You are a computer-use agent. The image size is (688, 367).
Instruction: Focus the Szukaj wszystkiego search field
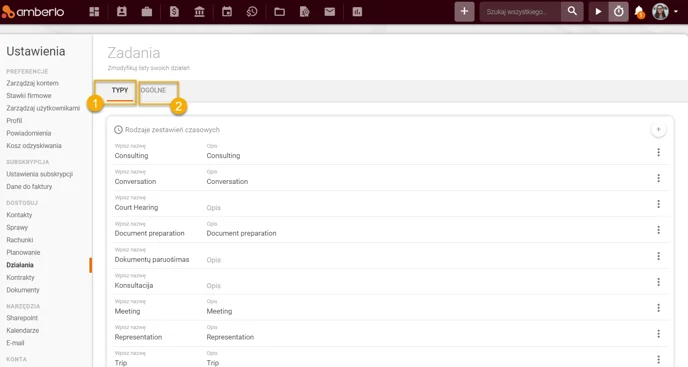pos(520,11)
